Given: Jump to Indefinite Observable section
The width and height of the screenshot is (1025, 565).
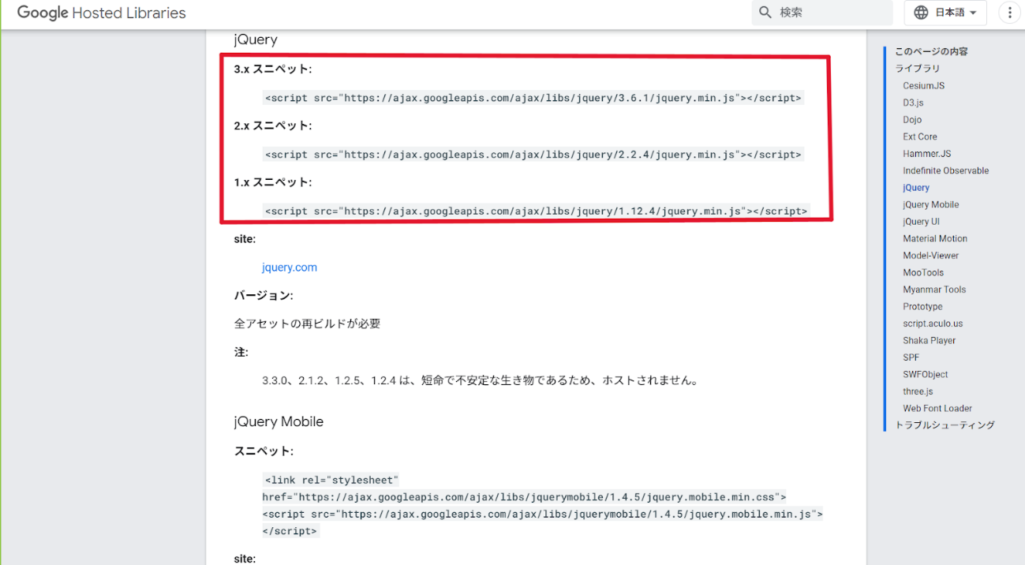Looking at the screenshot, I should (945, 171).
